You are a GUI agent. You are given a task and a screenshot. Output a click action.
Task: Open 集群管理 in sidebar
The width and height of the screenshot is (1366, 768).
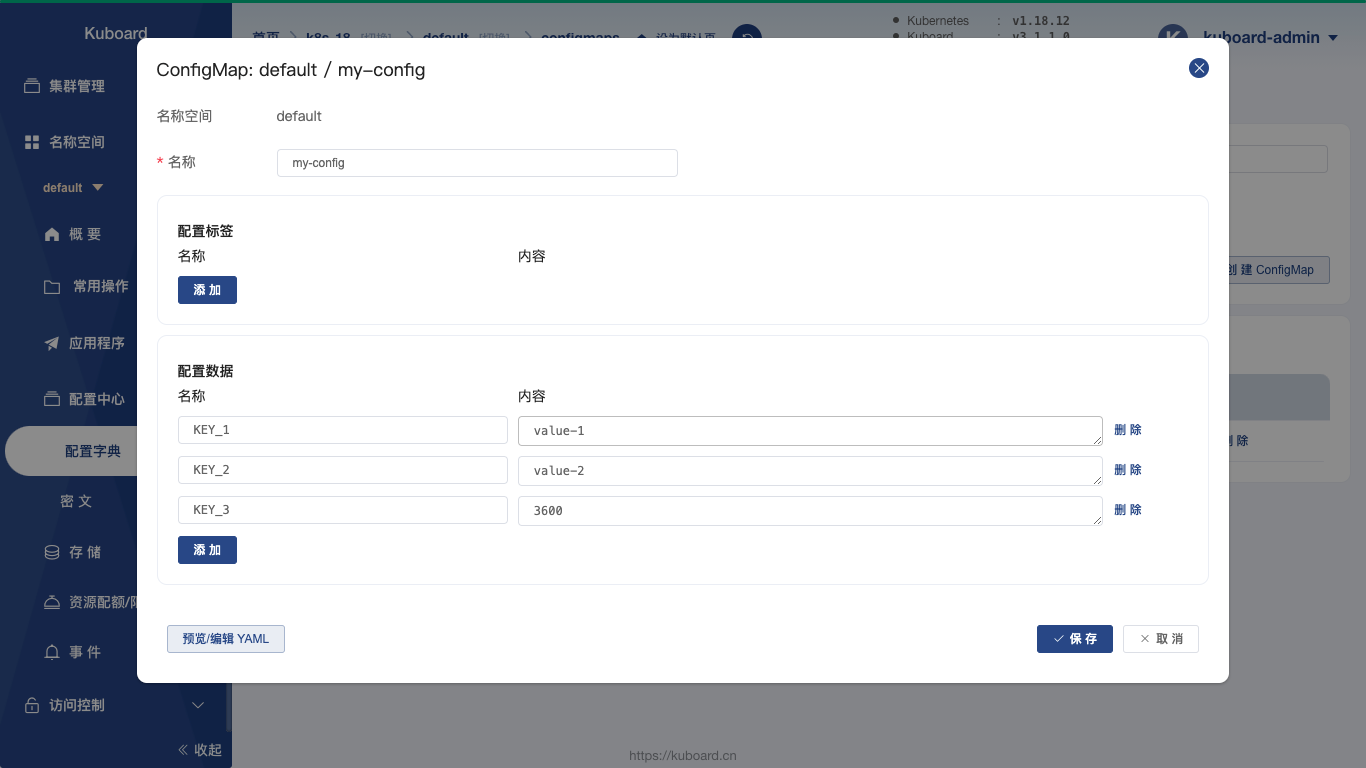[77, 86]
